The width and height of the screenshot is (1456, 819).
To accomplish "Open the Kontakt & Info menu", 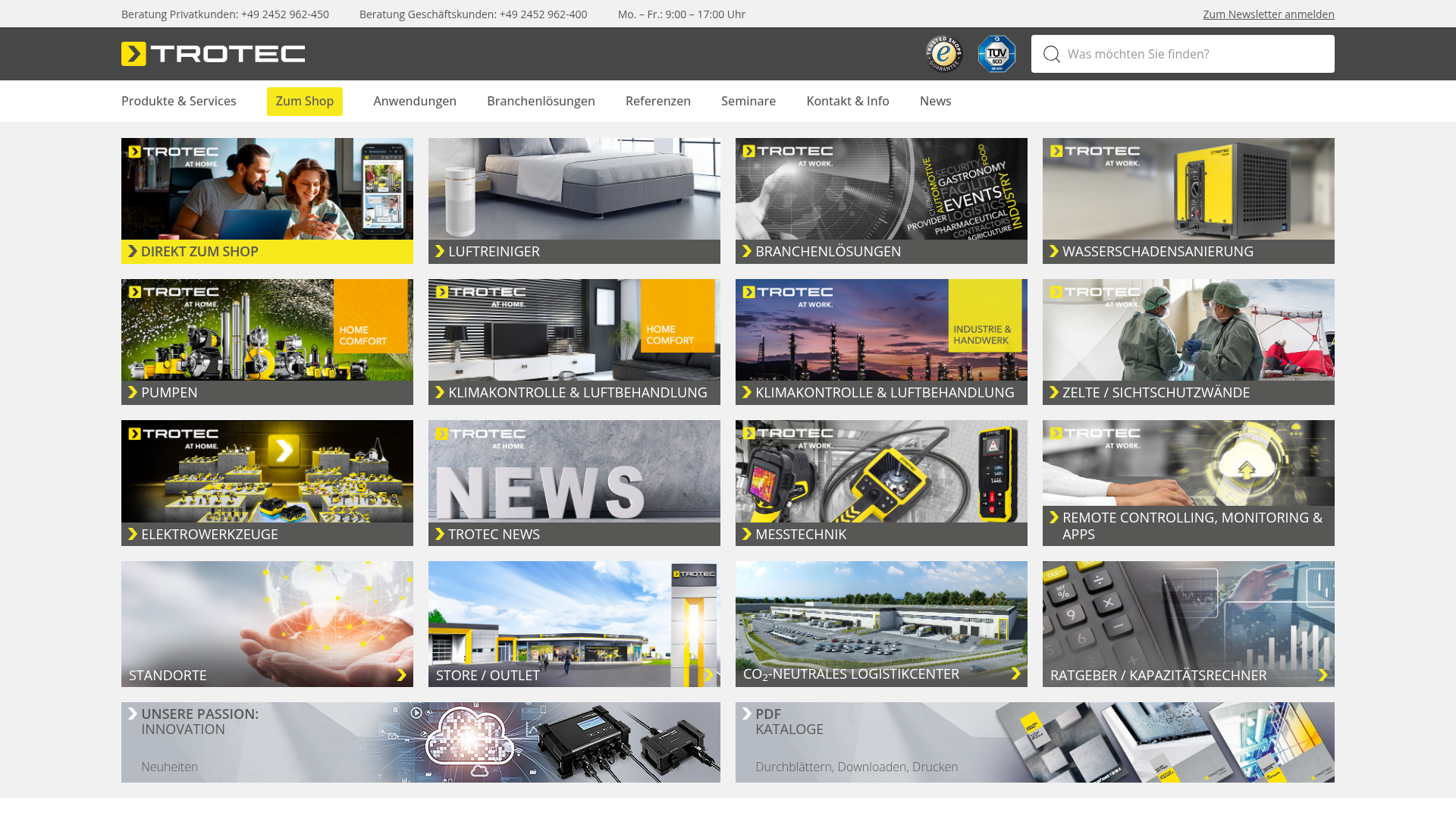I will pos(847,101).
